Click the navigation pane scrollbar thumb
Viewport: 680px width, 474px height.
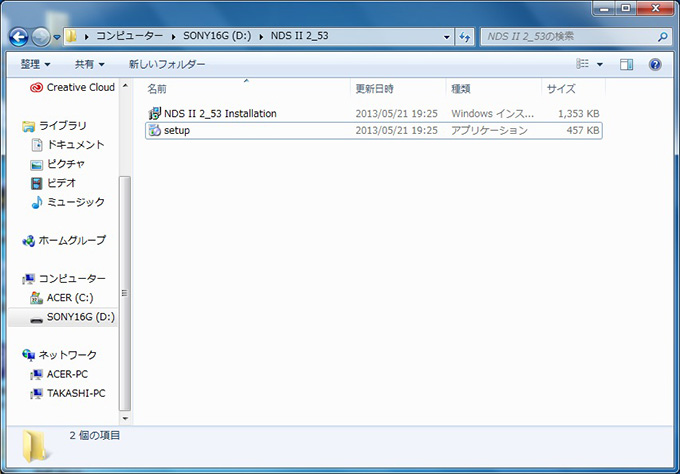pos(125,293)
